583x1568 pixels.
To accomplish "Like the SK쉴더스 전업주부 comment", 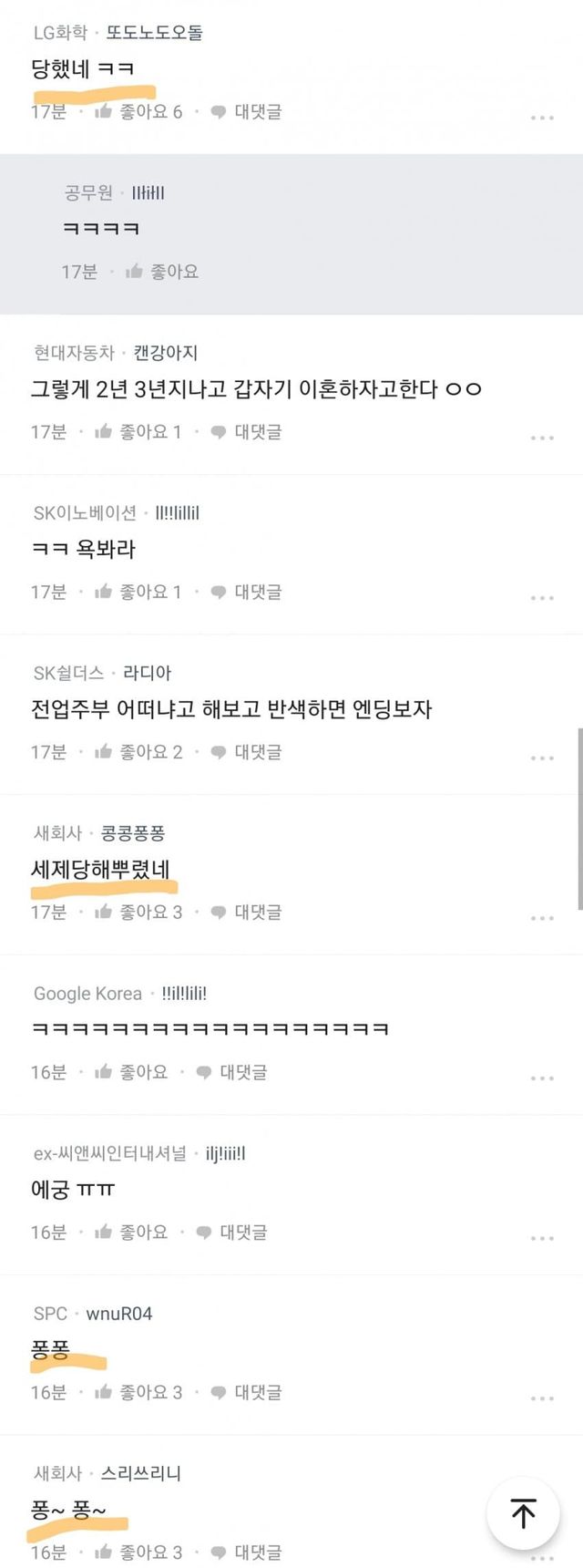I will pos(138,752).
